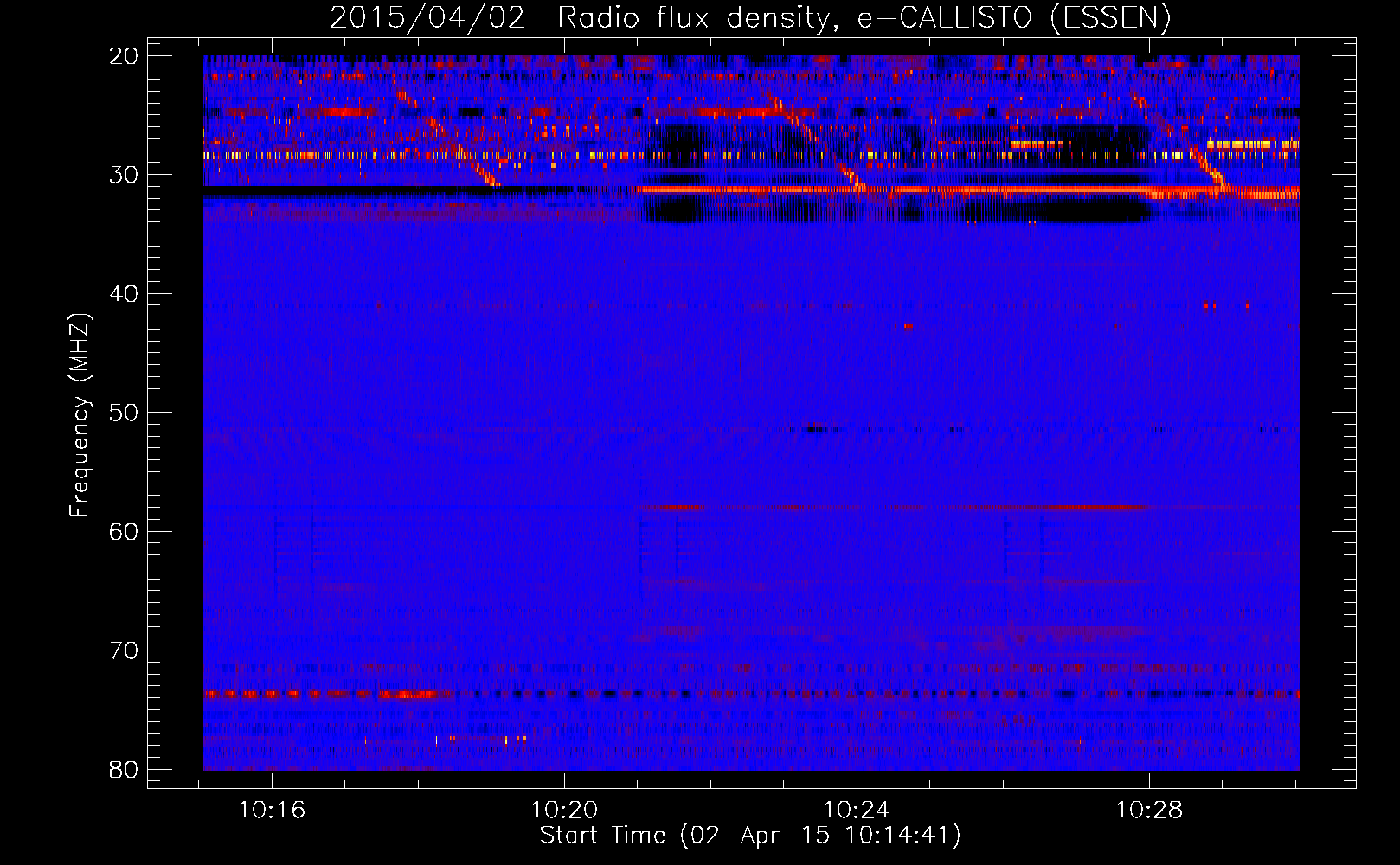
Task: Click the 10:24 time tick label
Action: point(857,811)
